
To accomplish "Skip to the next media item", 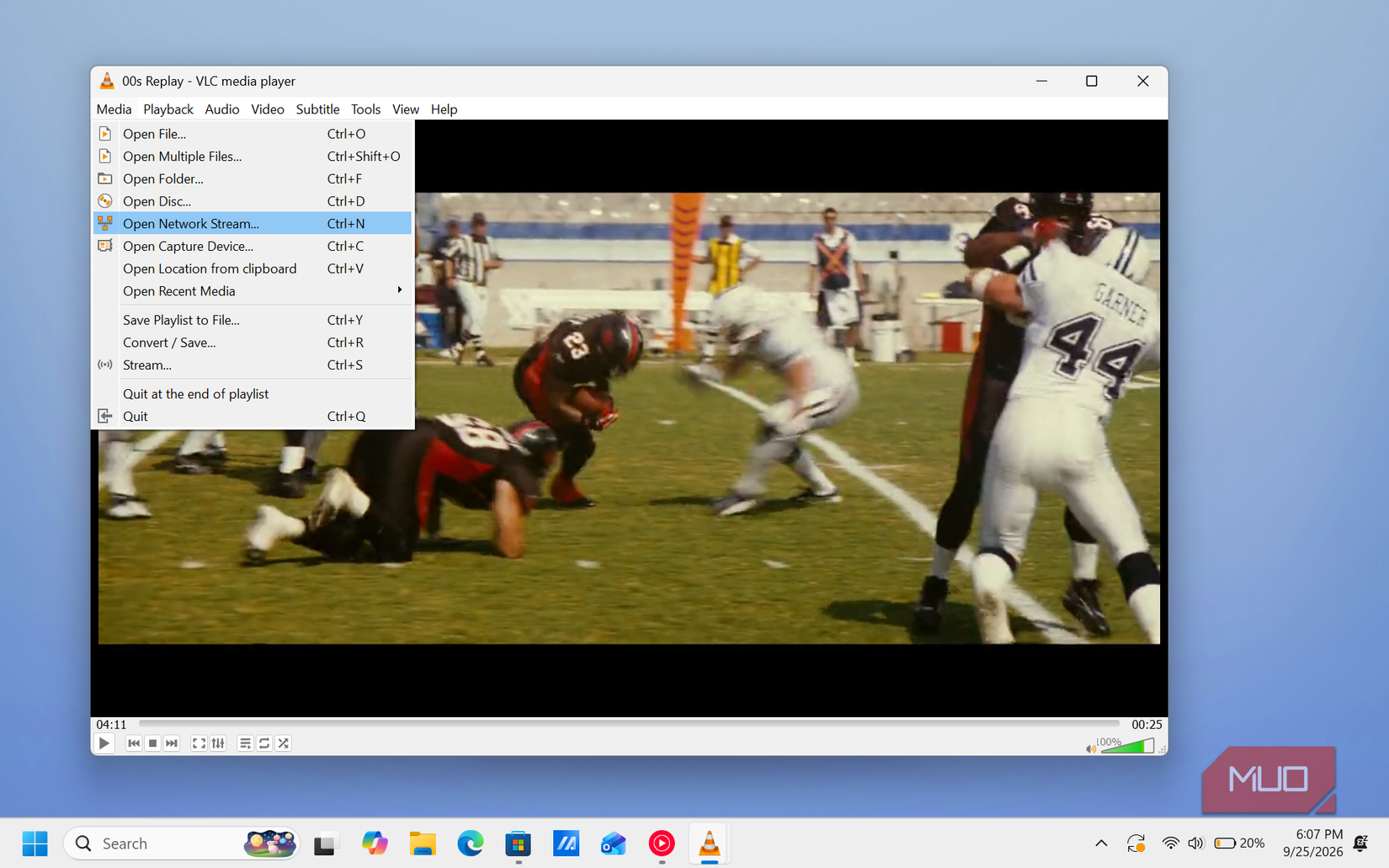I will (x=172, y=743).
